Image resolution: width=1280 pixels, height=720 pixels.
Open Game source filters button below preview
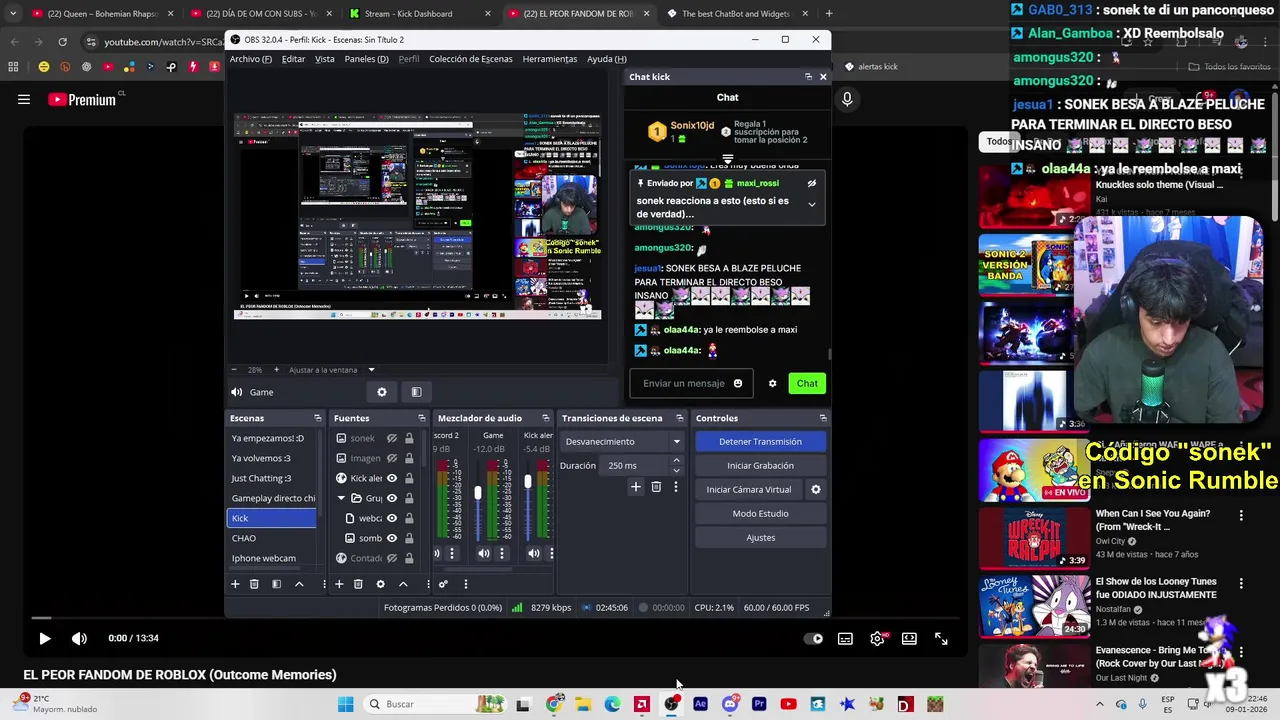point(416,392)
